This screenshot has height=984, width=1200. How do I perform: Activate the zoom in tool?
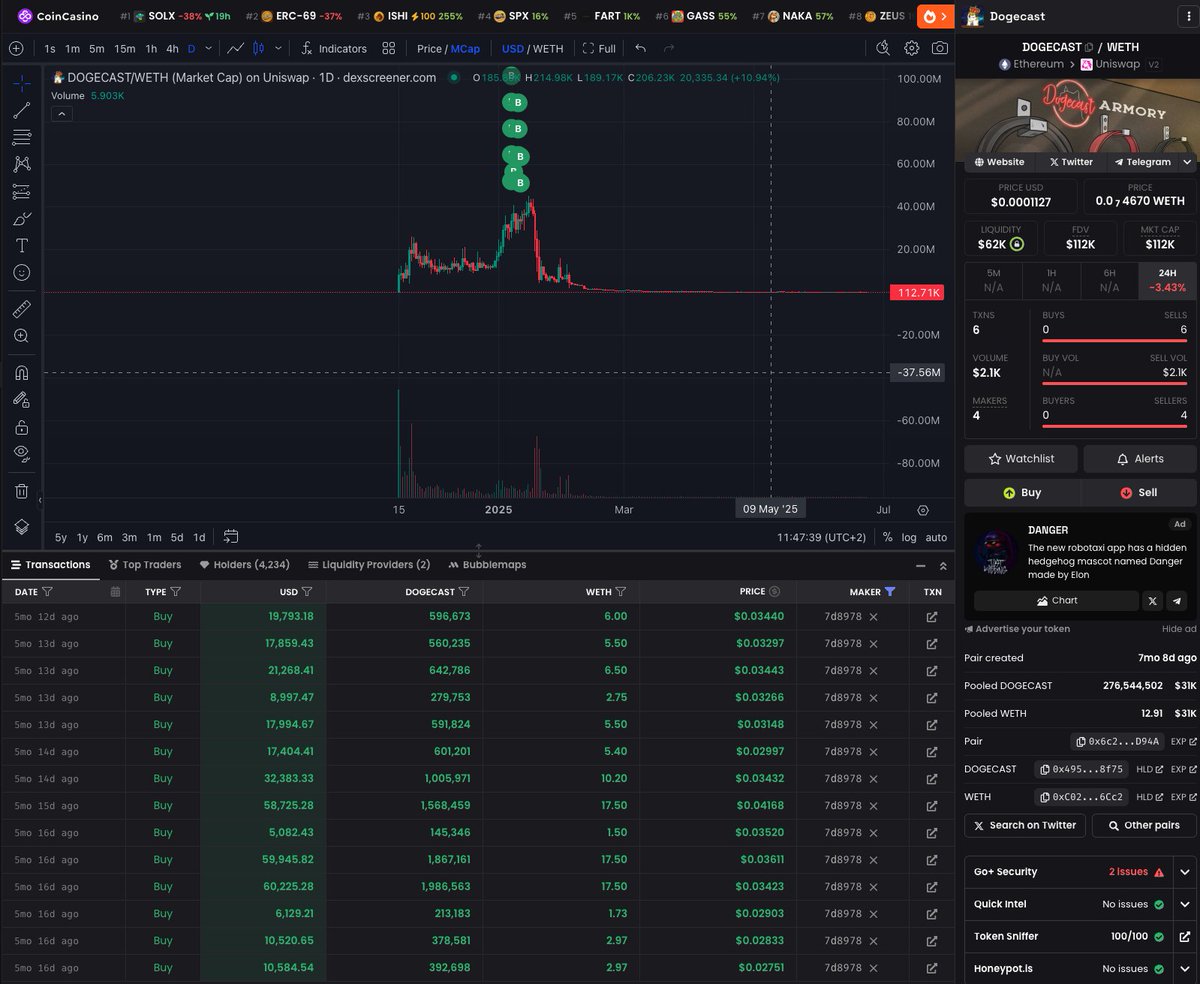tap(21, 336)
